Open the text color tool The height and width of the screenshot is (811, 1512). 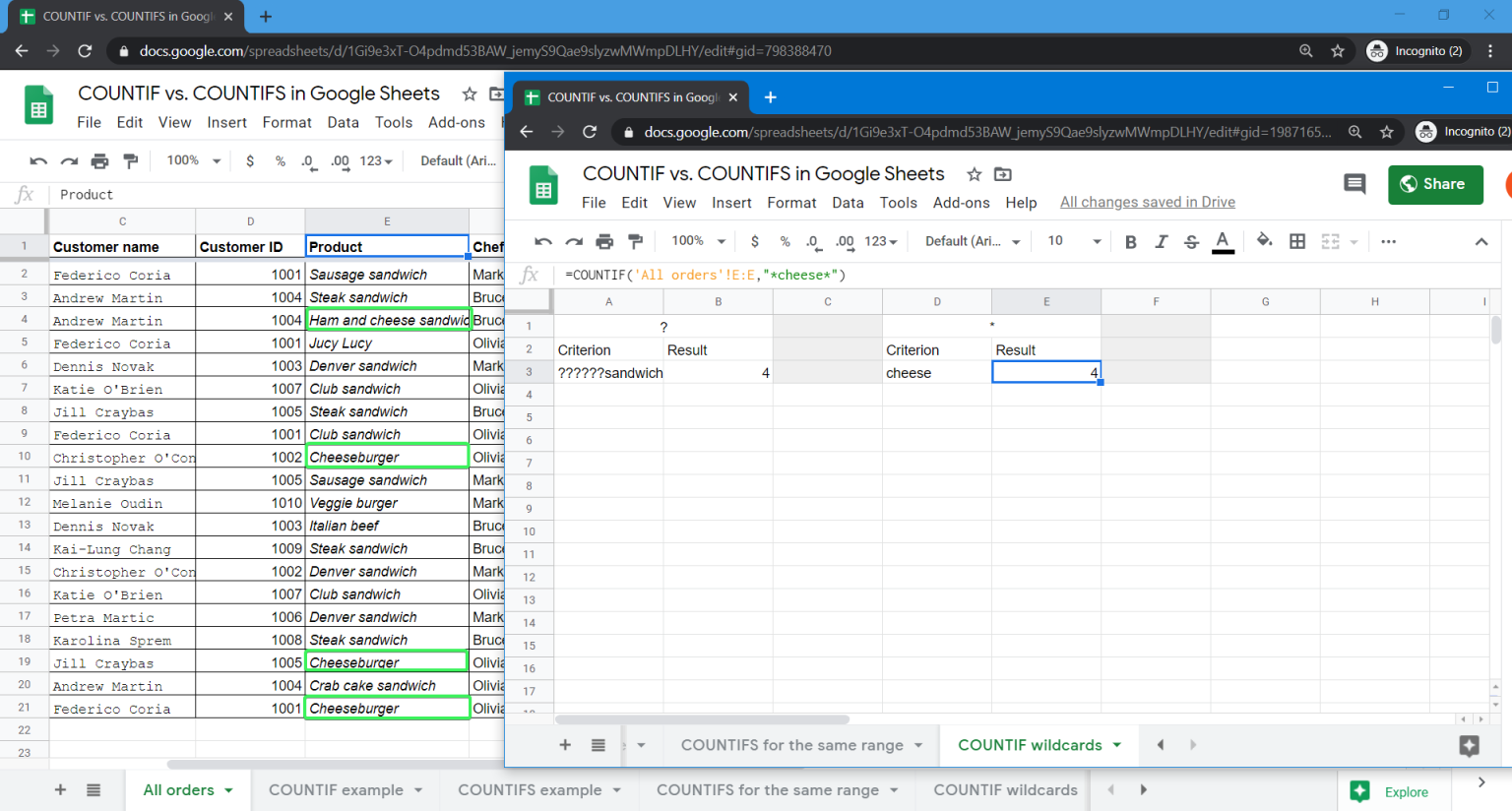coord(1224,240)
